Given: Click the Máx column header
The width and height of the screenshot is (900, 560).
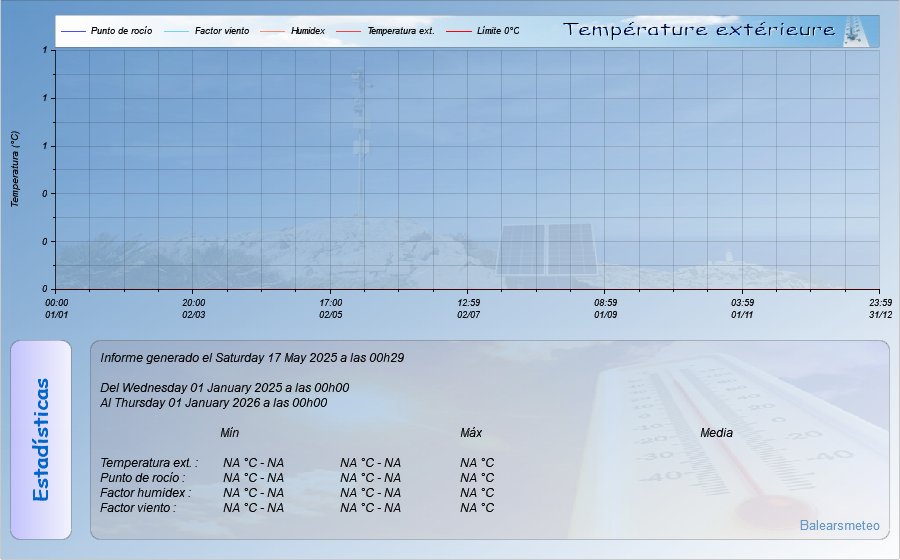Looking at the screenshot, I should click(x=471, y=433).
